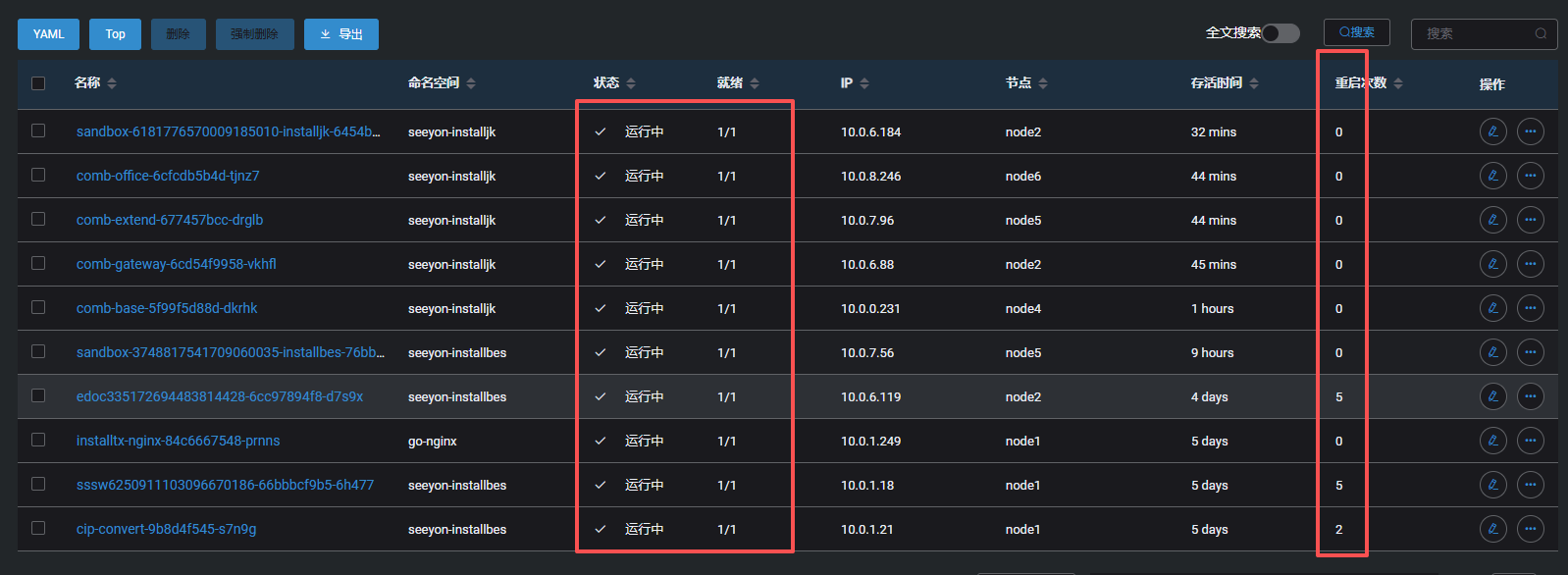Viewport: 1568px width, 575px height.
Task: Select all pods with header checkbox
Action: pos(38,83)
